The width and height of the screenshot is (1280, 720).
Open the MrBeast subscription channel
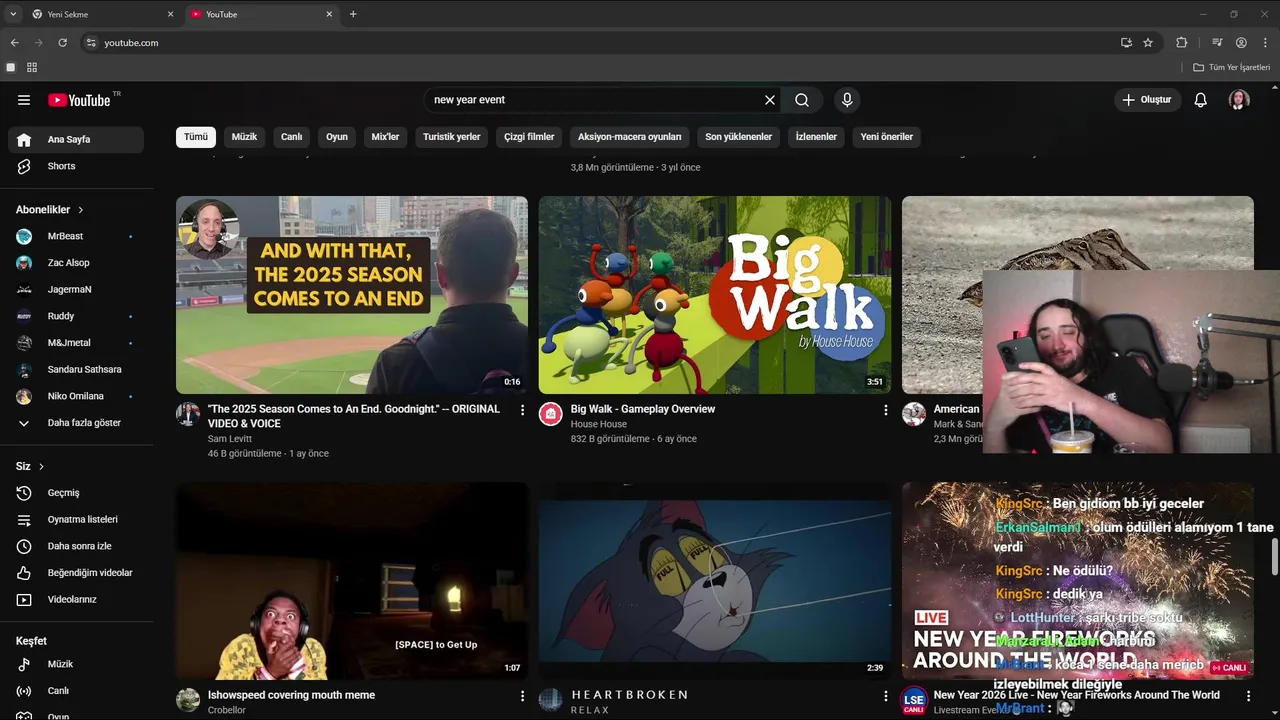(76, 236)
